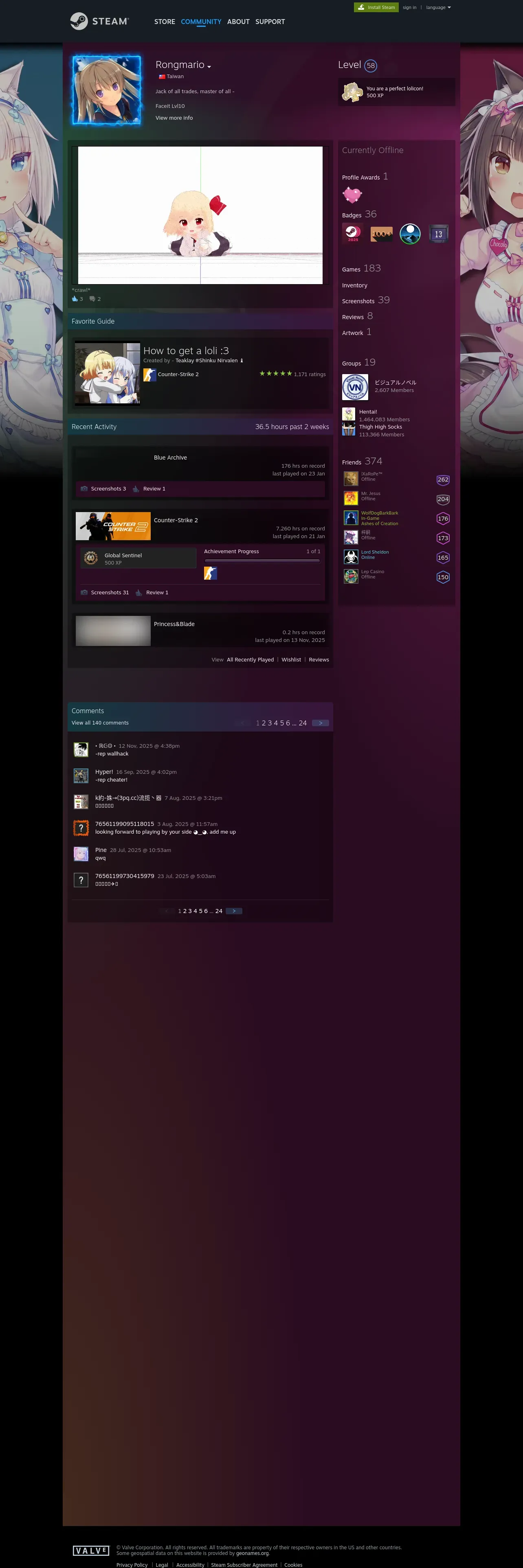Viewport: 523px width, 1568px height.
Task: Open the 13 years of service badge
Action: [438, 234]
